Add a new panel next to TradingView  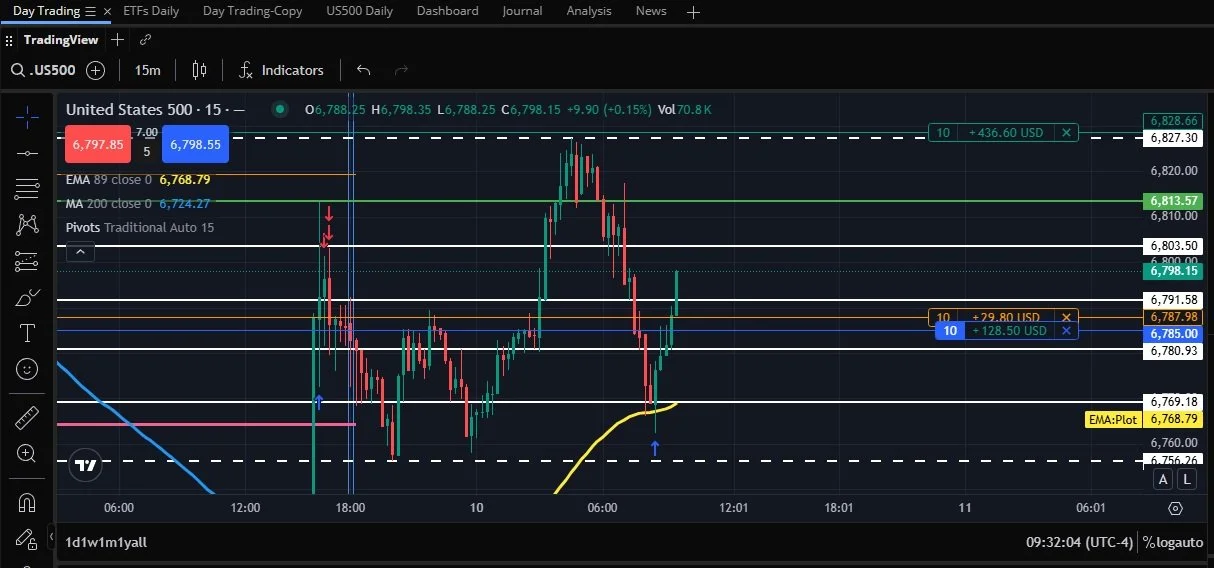pos(117,40)
